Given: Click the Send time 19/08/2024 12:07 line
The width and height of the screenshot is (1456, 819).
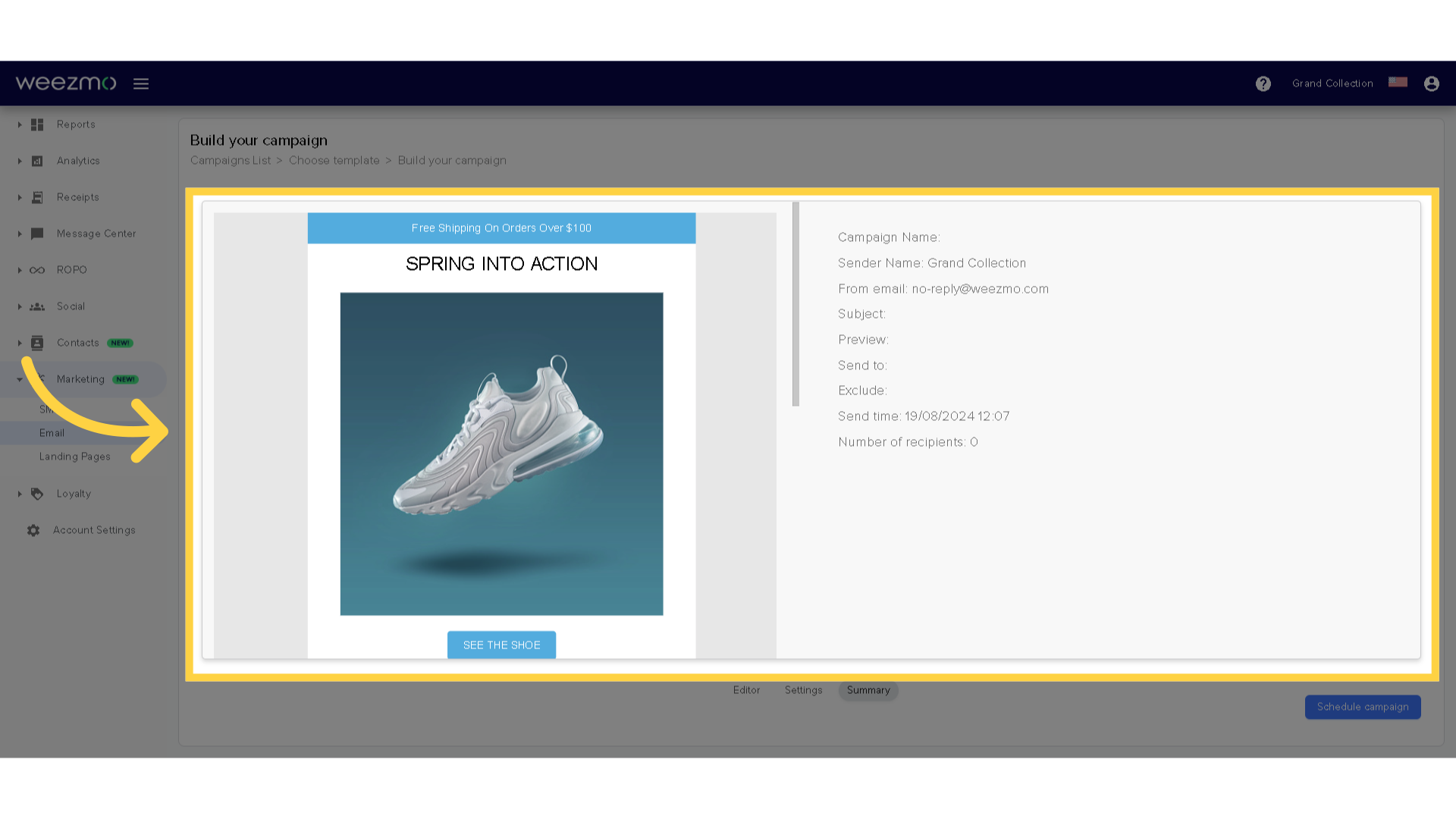Looking at the screenshot, I should click(x=924, y=416).
